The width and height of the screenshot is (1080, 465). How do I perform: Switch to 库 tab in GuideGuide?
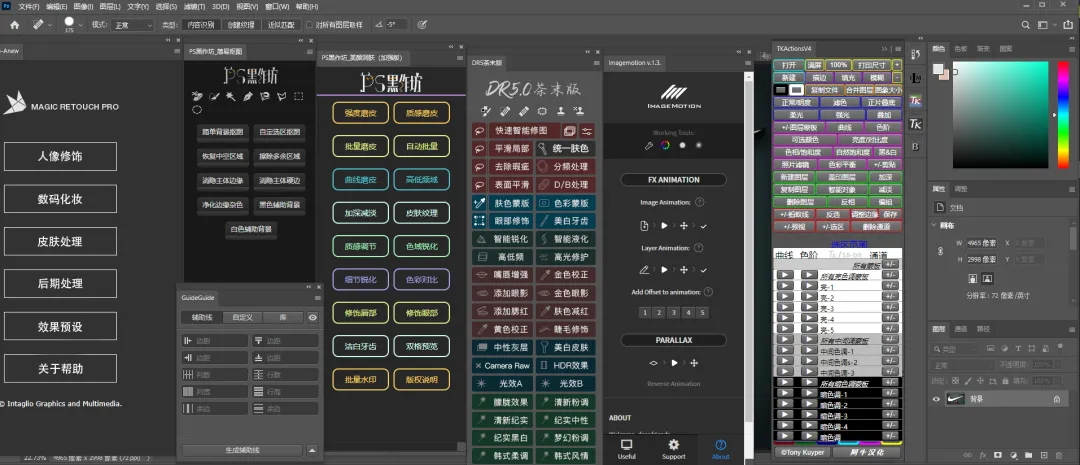coord(283,318)
